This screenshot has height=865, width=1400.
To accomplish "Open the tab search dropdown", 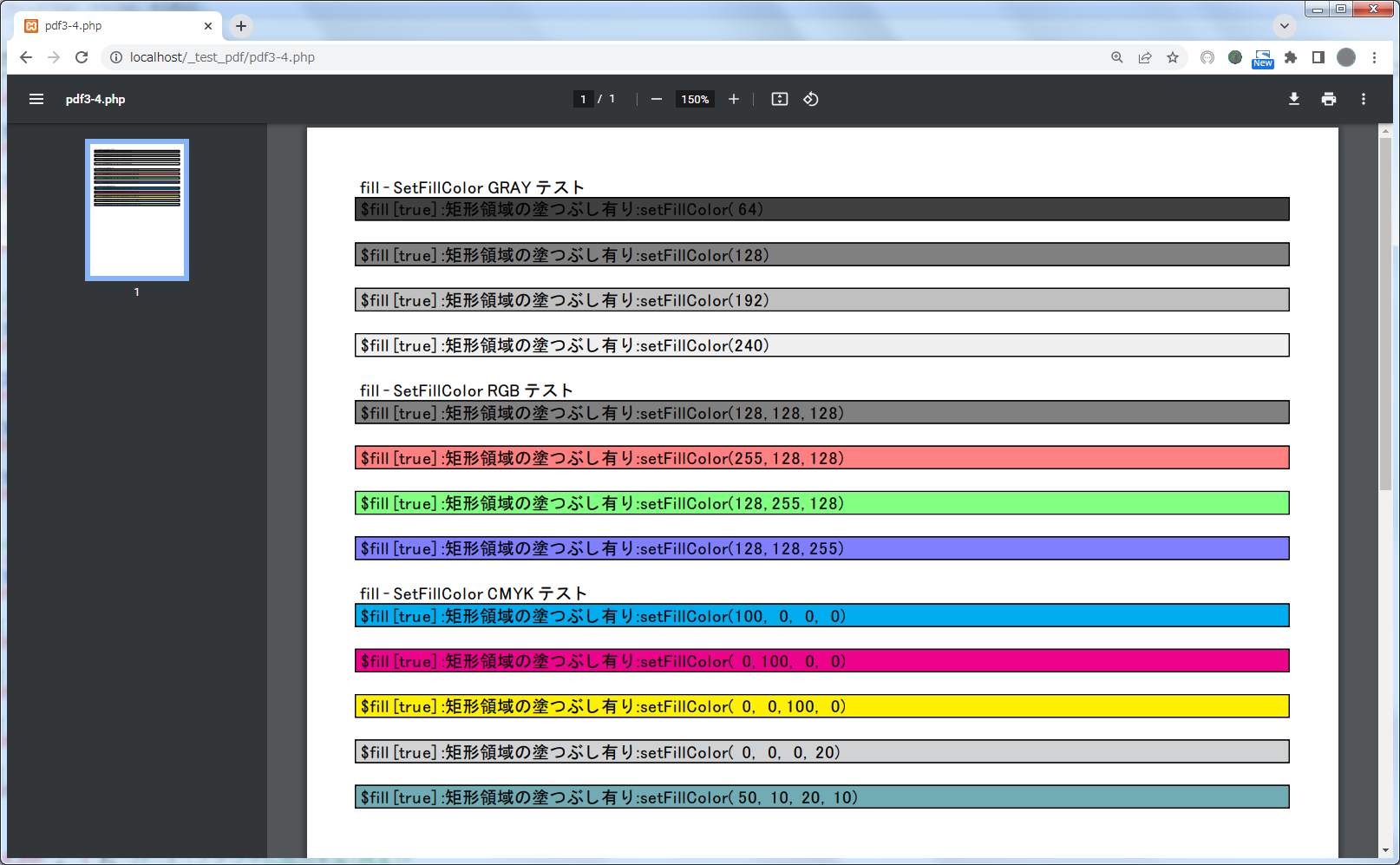I will [x=1285, y=26].
